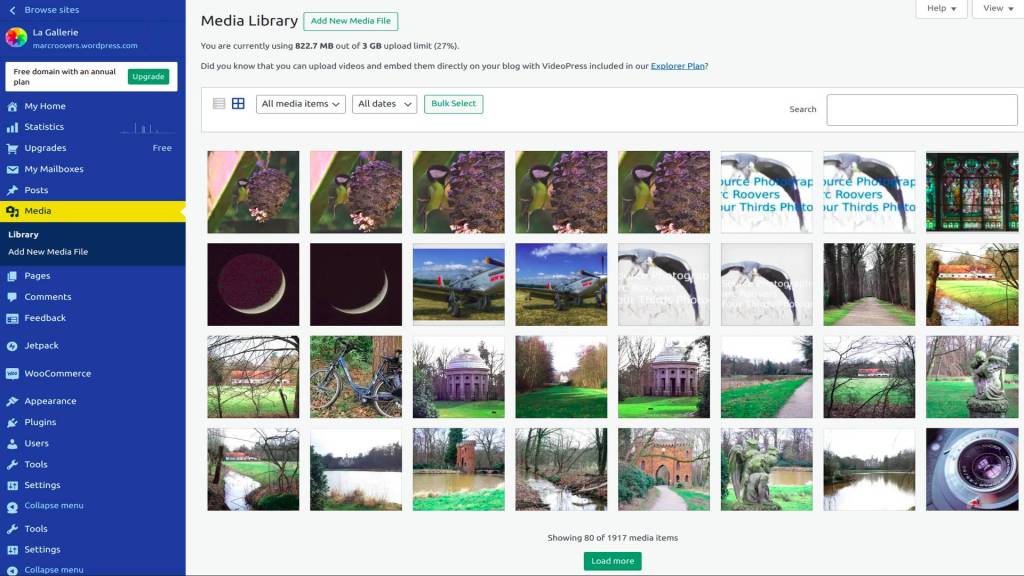Viewport: 1024px width, 576px height.
Task: Click the My Mailboxes envelope icon
Action: pyautogui.click(x=12, y=169)
